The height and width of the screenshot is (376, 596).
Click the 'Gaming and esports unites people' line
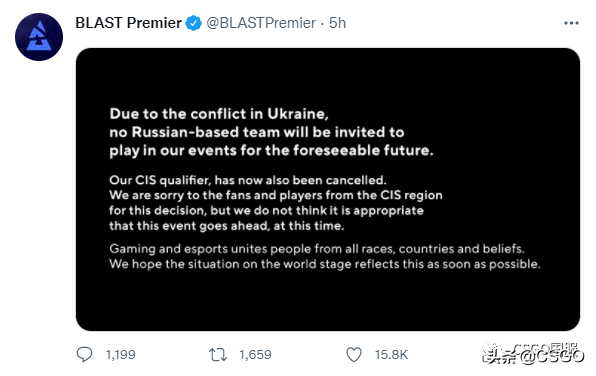click(317, 249)
